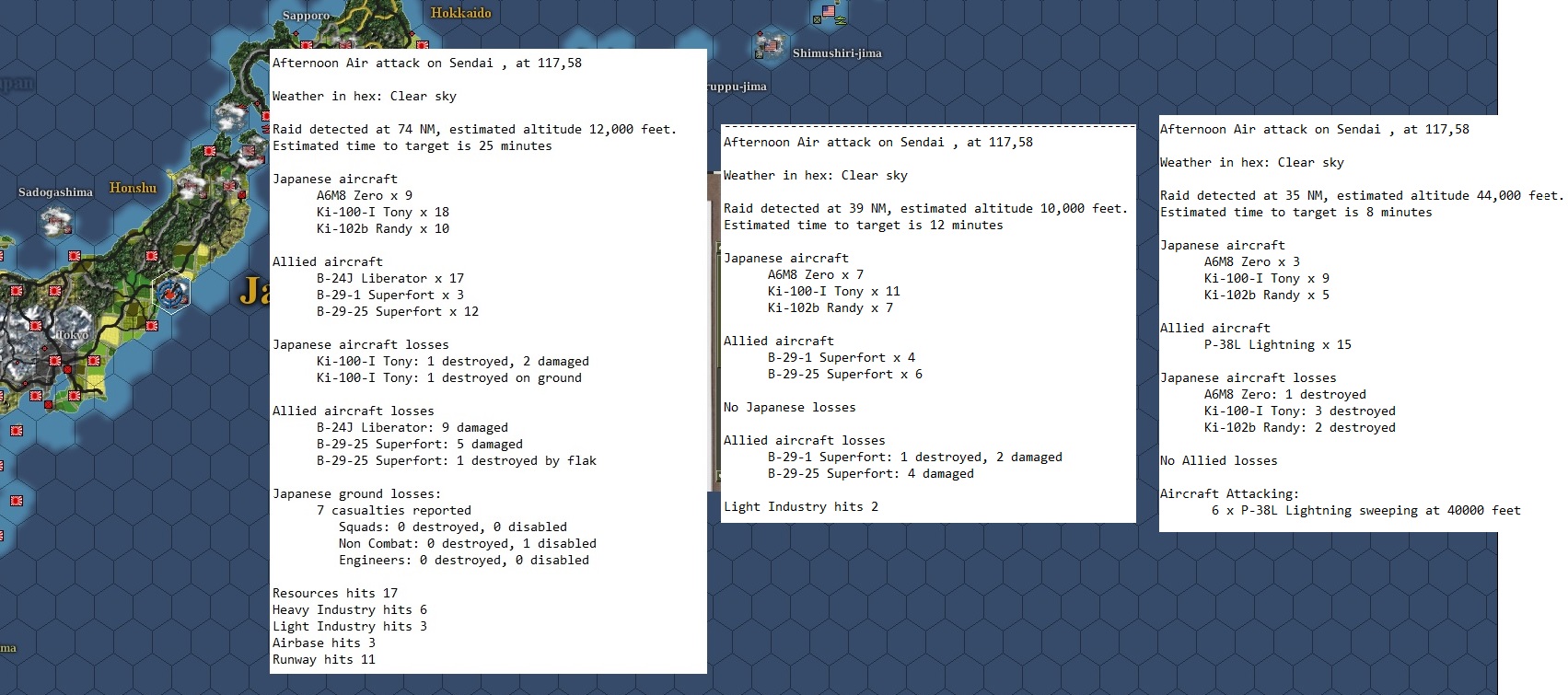Click the 'Aircraft Attacking:' heading
The image size is (1568, 695).
1229,494
